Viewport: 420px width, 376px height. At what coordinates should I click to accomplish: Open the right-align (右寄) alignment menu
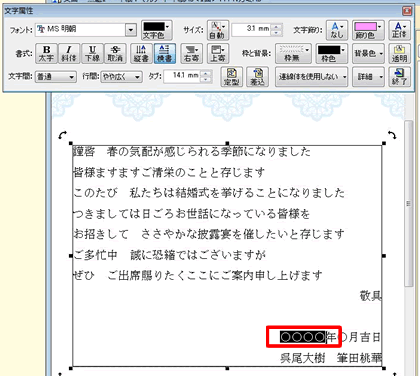coord(192,53)
